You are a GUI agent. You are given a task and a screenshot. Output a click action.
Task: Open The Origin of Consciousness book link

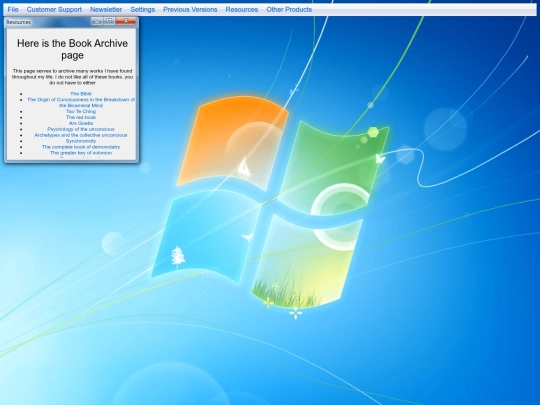pyautogui.click(x=81, y=102)
